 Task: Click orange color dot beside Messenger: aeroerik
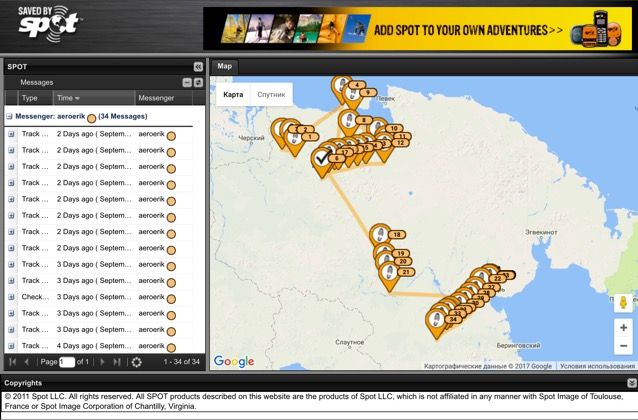pos(92,118)
